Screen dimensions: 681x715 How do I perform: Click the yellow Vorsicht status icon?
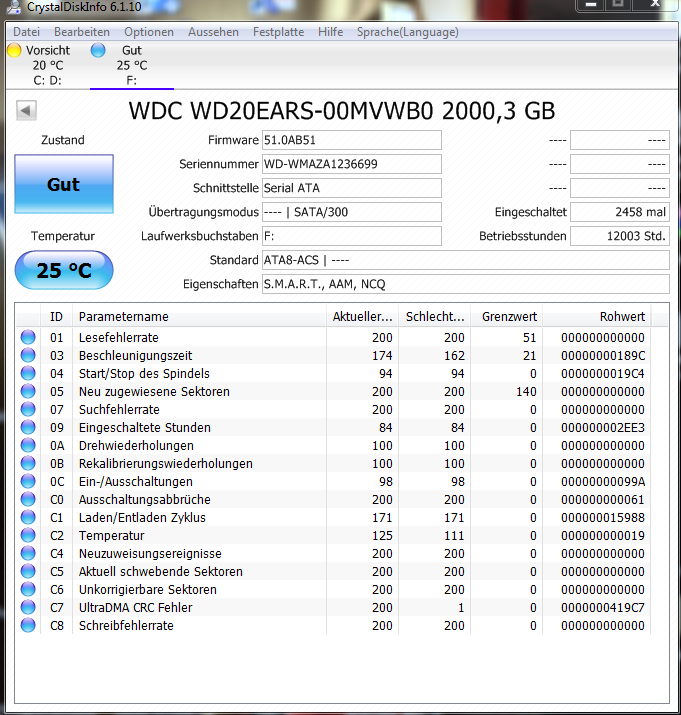coord(14,50)
